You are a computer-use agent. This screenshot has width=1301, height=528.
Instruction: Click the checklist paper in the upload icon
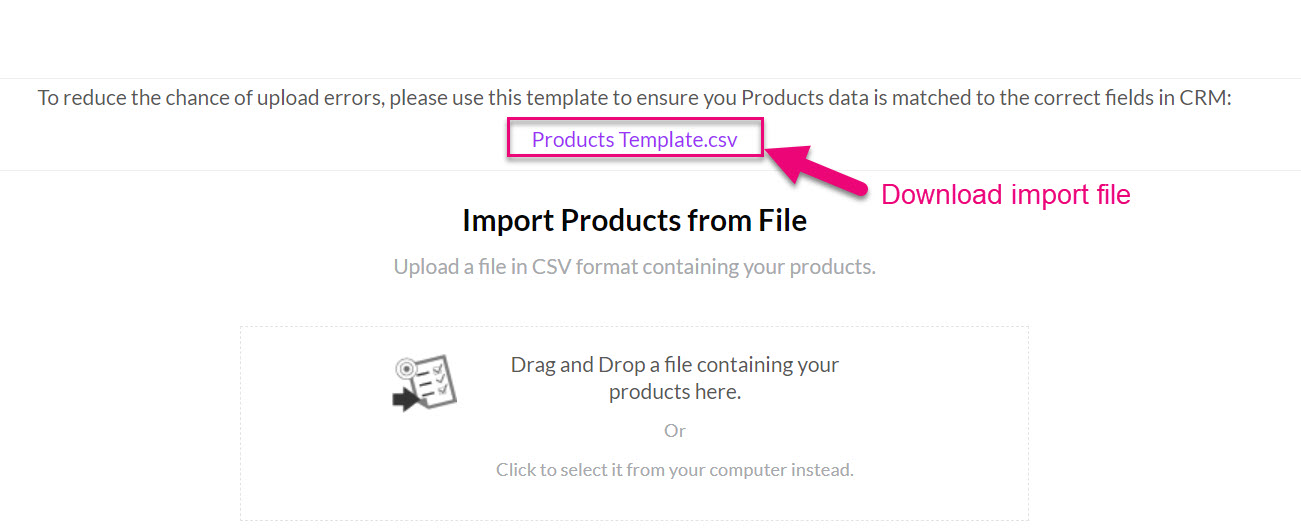(x=435, y=380)
